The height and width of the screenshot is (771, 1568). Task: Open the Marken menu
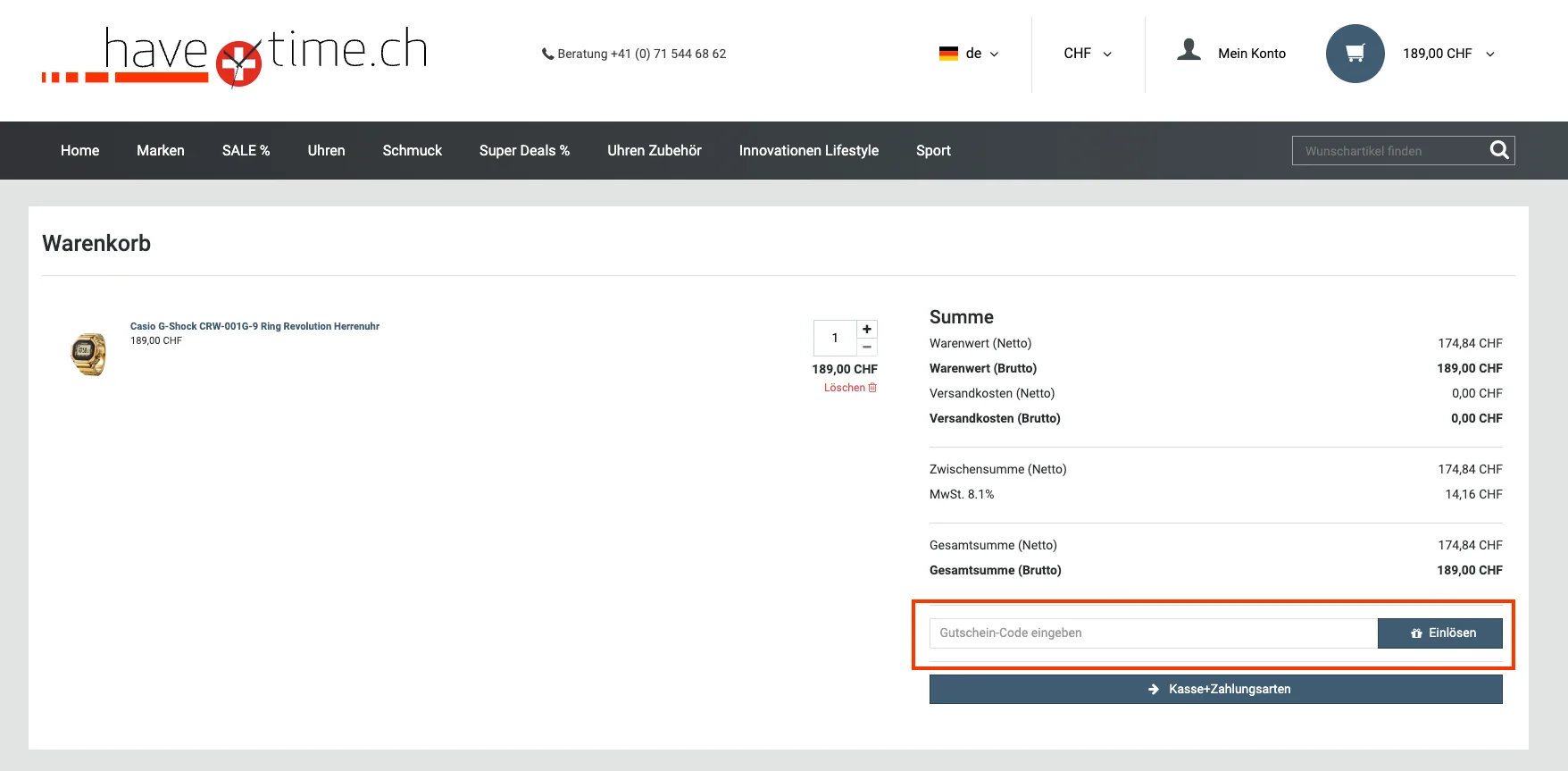[x=161, y=150]
